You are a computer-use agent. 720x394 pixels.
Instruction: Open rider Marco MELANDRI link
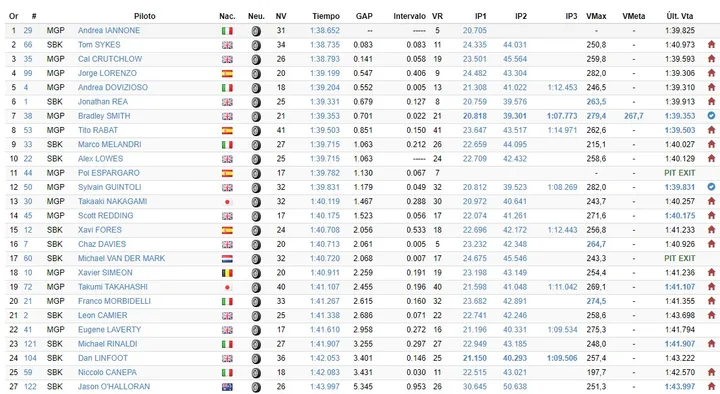pyautogui.click(x=109, y=144)
